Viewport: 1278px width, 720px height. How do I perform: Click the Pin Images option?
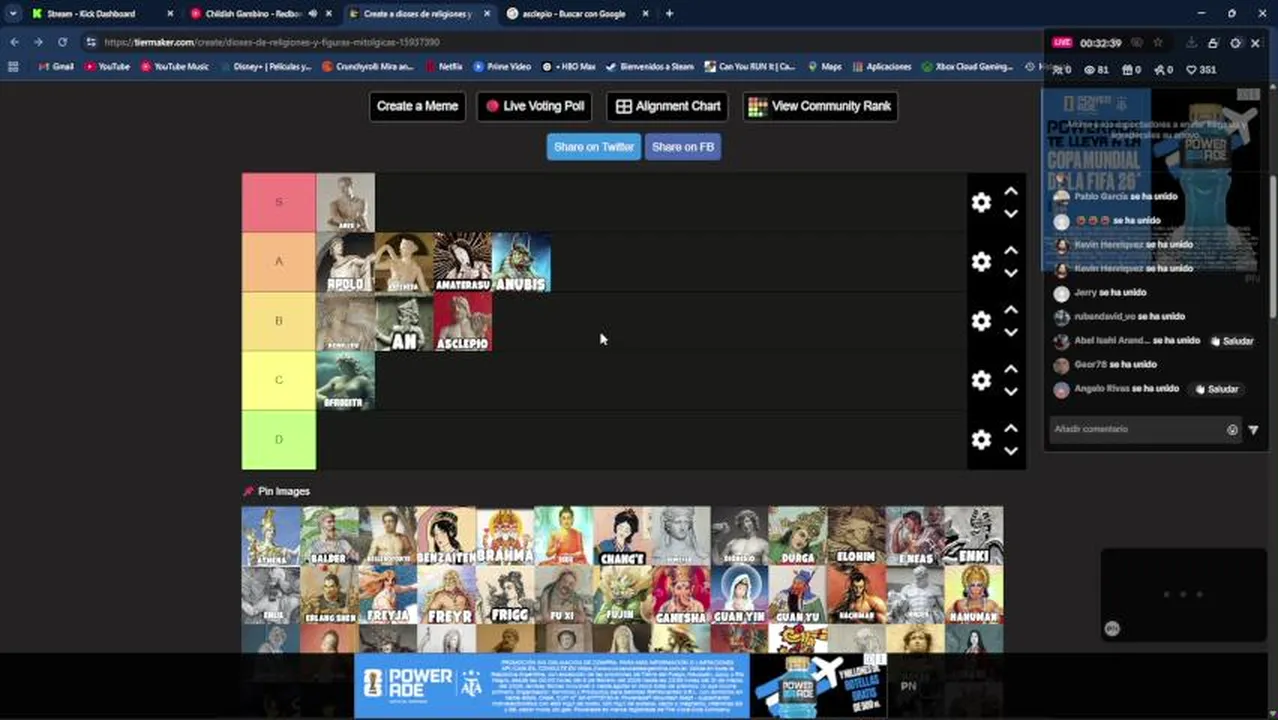(276, 491)
